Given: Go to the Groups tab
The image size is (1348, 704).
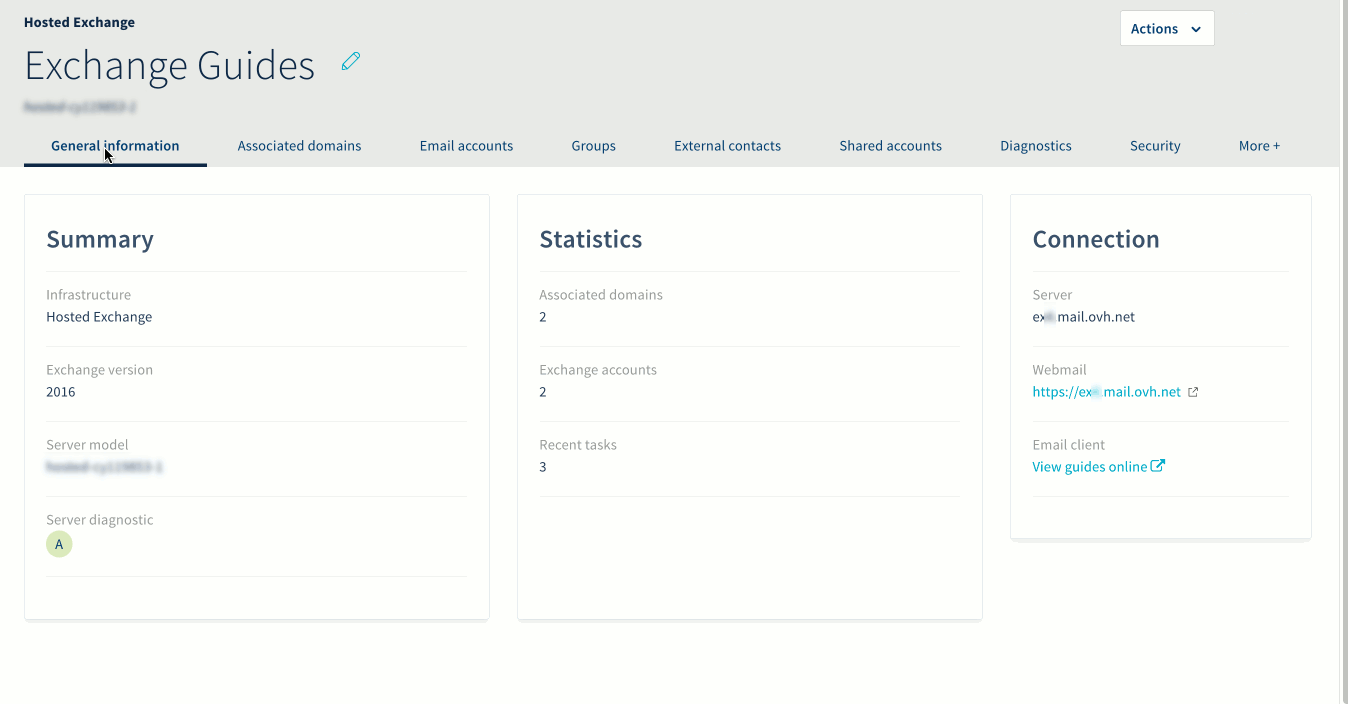Looking at the screenshot, I should point(593,146).
